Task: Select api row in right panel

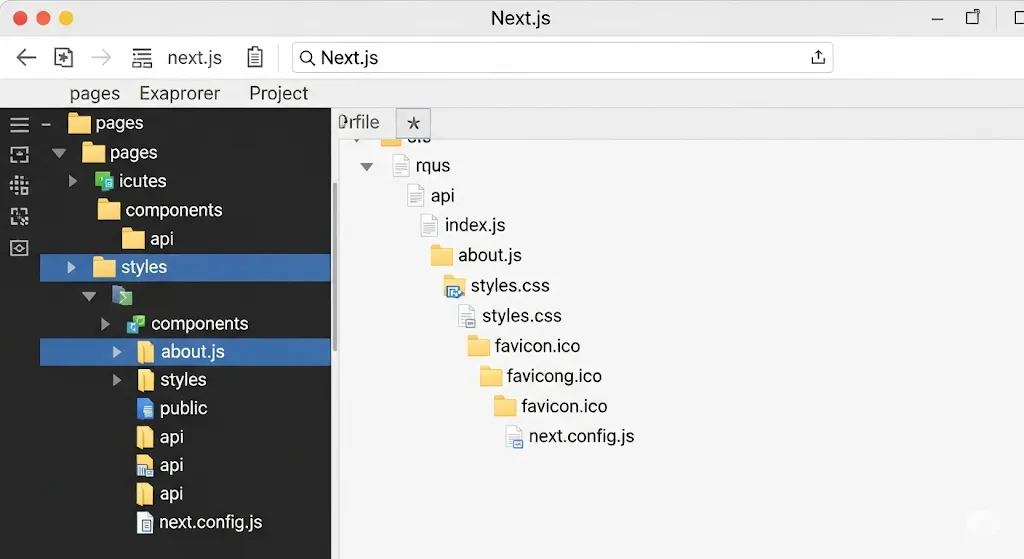Action: [430, 196]
